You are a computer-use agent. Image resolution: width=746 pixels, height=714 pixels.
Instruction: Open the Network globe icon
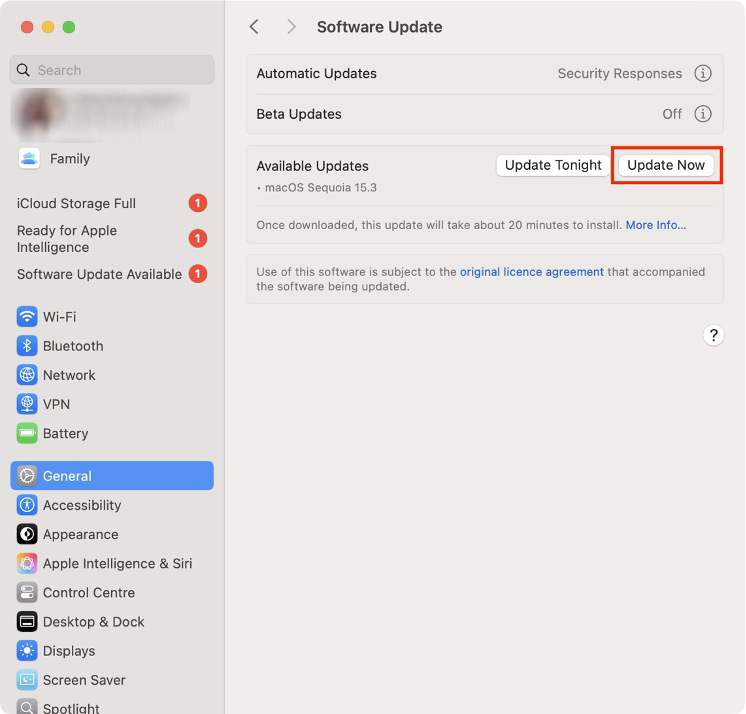point(27,375)
